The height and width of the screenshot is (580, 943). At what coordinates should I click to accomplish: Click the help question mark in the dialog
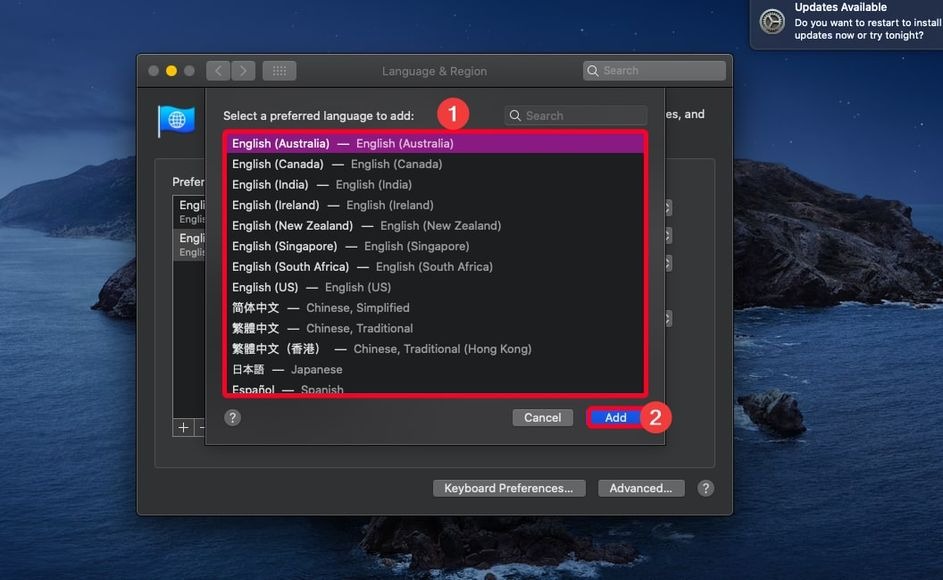point(233,417)
